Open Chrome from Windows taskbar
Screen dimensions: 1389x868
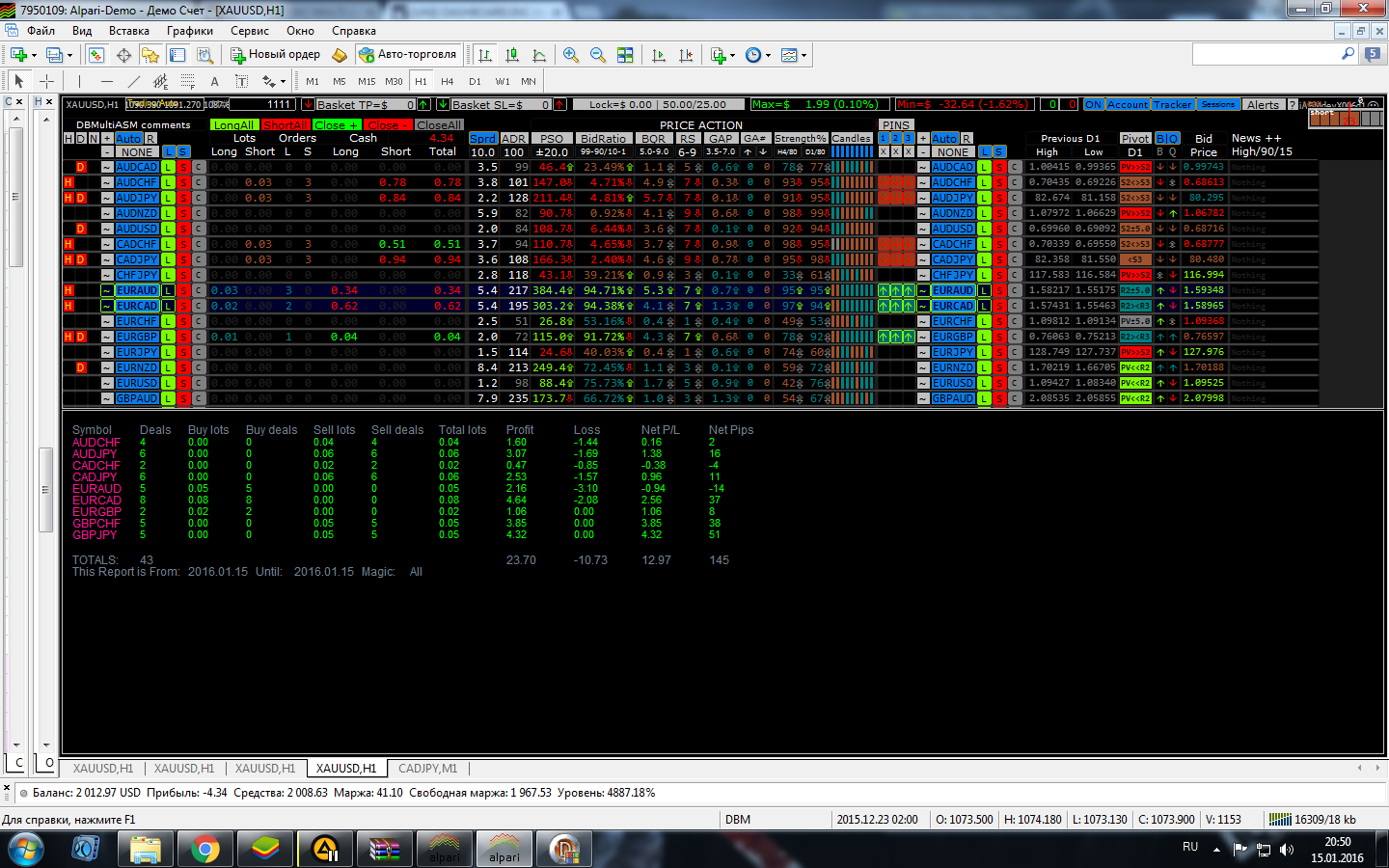pos(204,849)
